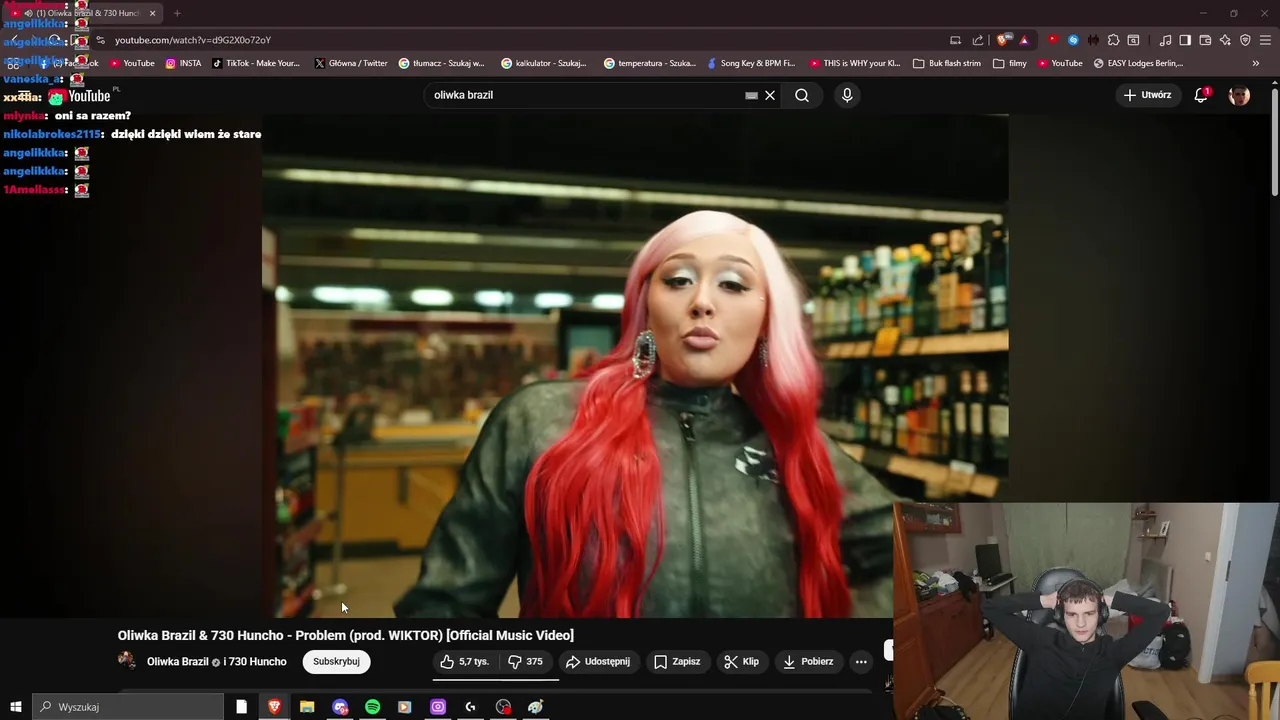Viewport: 1280px width, 720px height.
Task: Toggle the browser sidebar panel
Action: [1185, 40]
